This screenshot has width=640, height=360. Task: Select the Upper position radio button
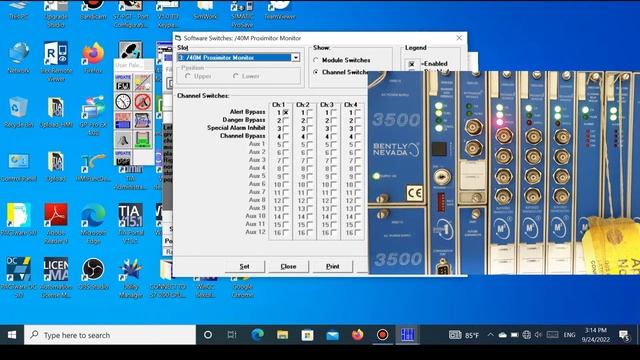(188, 76)
